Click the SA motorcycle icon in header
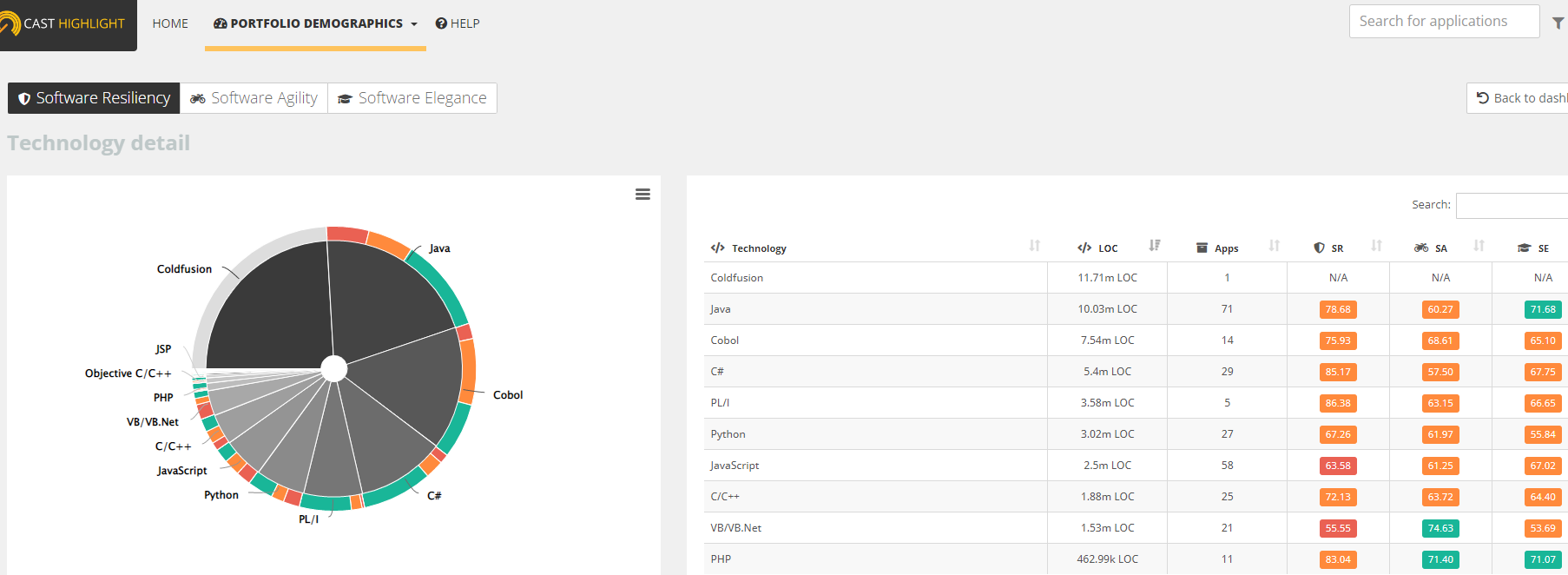The height and width of the screenshot is (575, 1568). tap(1421, 248)
